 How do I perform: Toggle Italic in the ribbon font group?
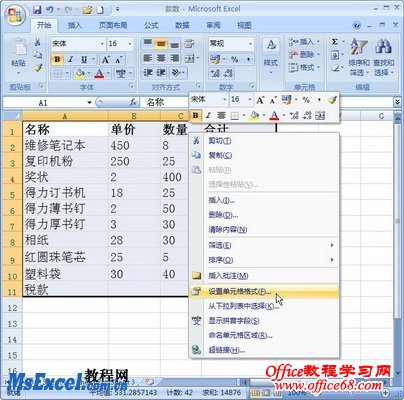pyautogui.click(x=70, y=60)
